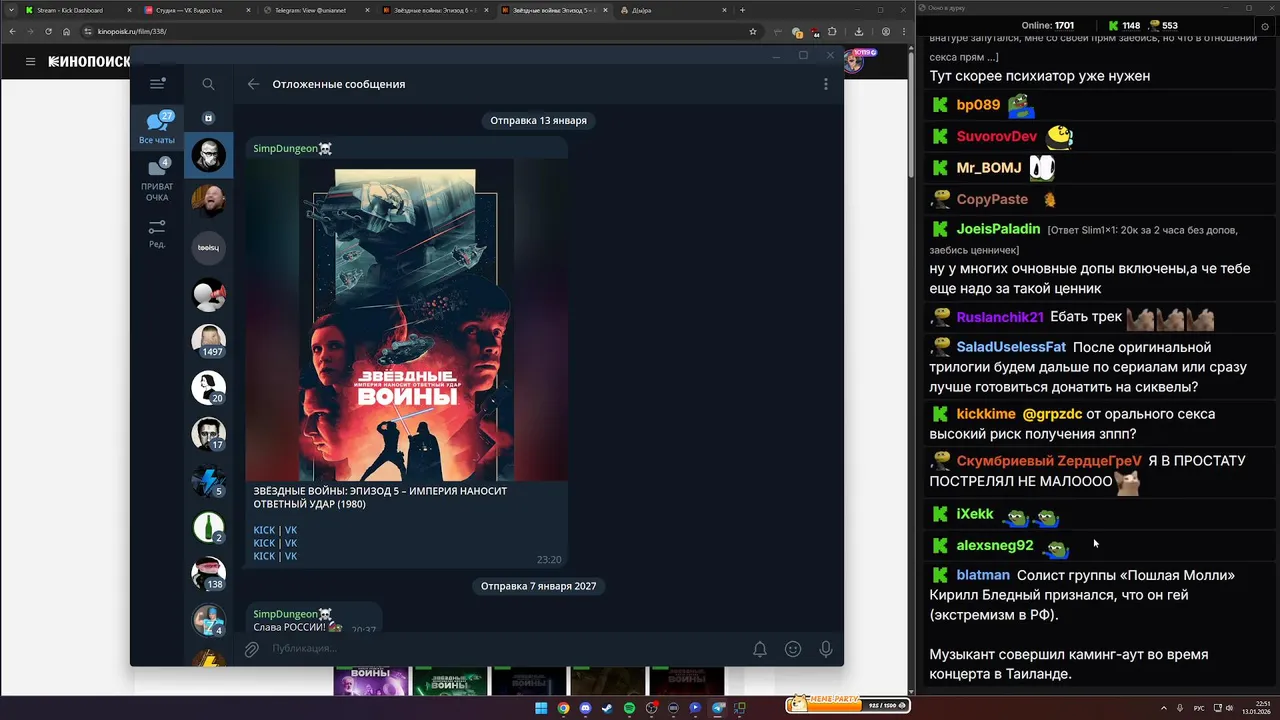Click username SuvorovDev in Kick chat
Screen dimensions: 1280x720
point(997,136)
